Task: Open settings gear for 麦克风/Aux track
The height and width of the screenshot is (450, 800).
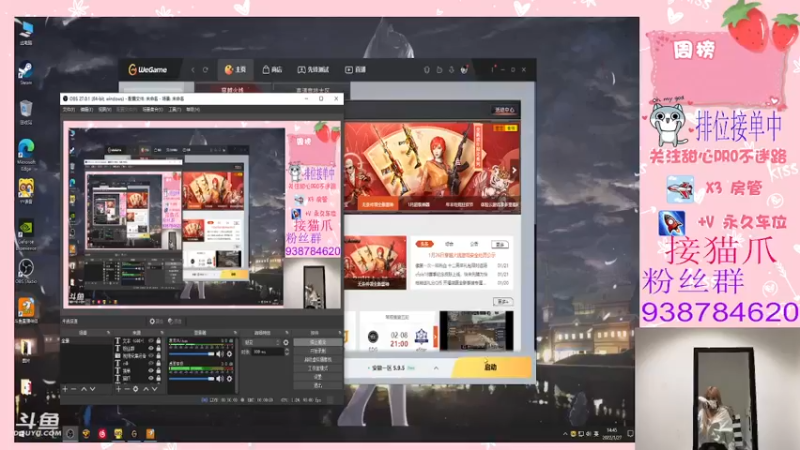Action: tap(230, 354)
